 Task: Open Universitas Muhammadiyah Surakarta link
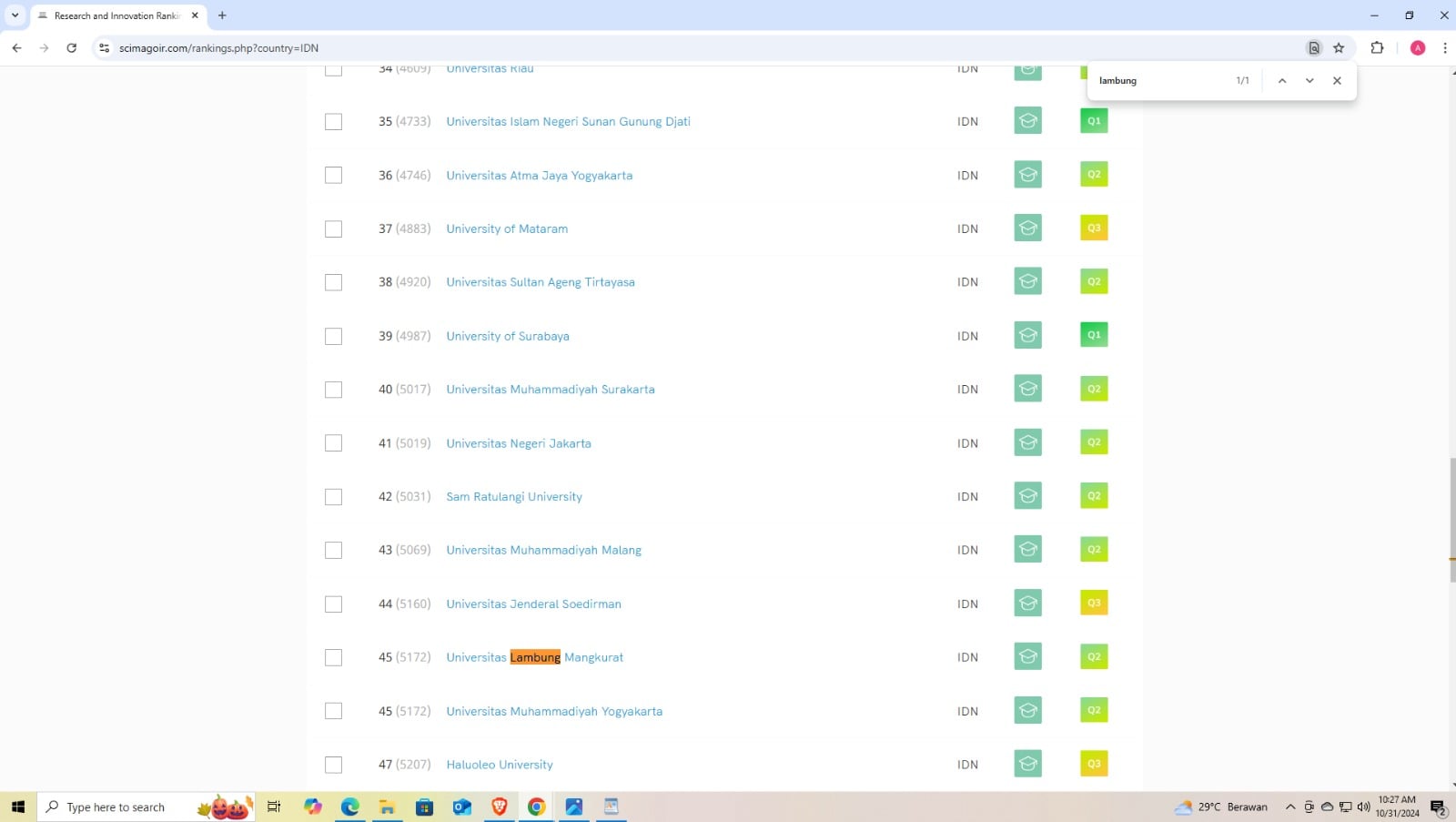pyautogui.click(x=551, y=390)
